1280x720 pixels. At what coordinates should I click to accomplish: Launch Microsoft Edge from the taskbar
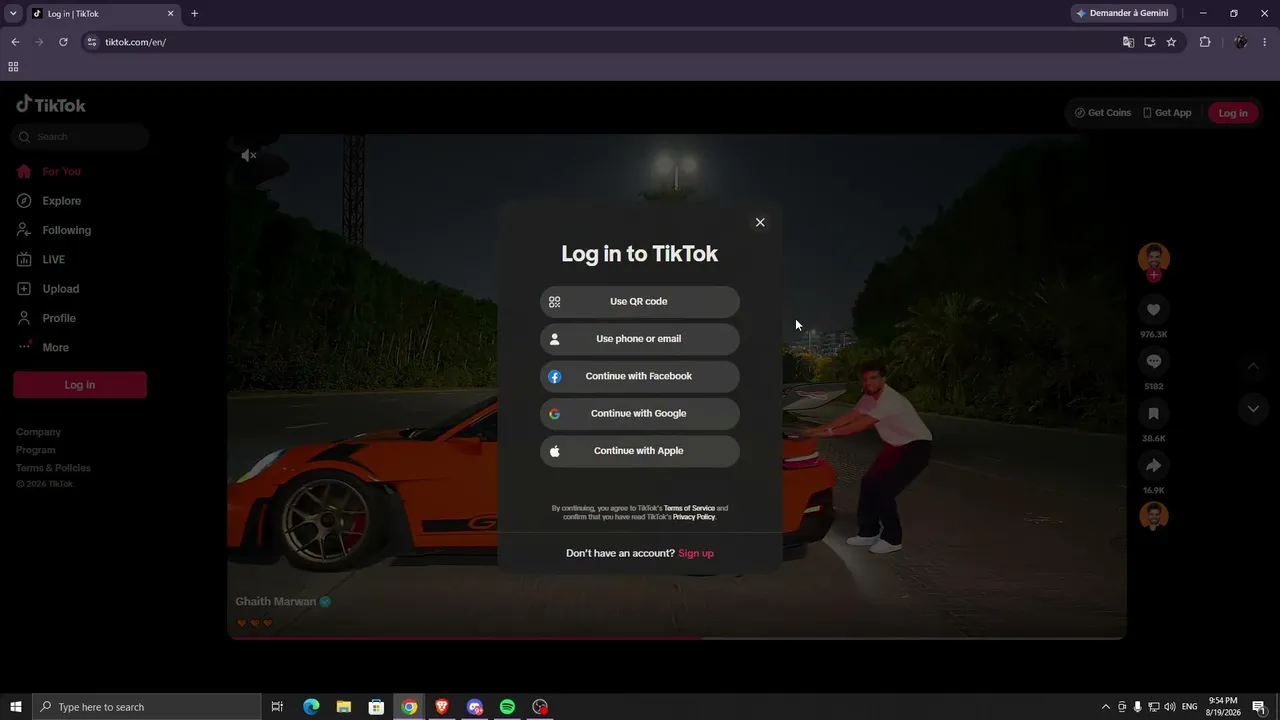click(x=311, y=707)
